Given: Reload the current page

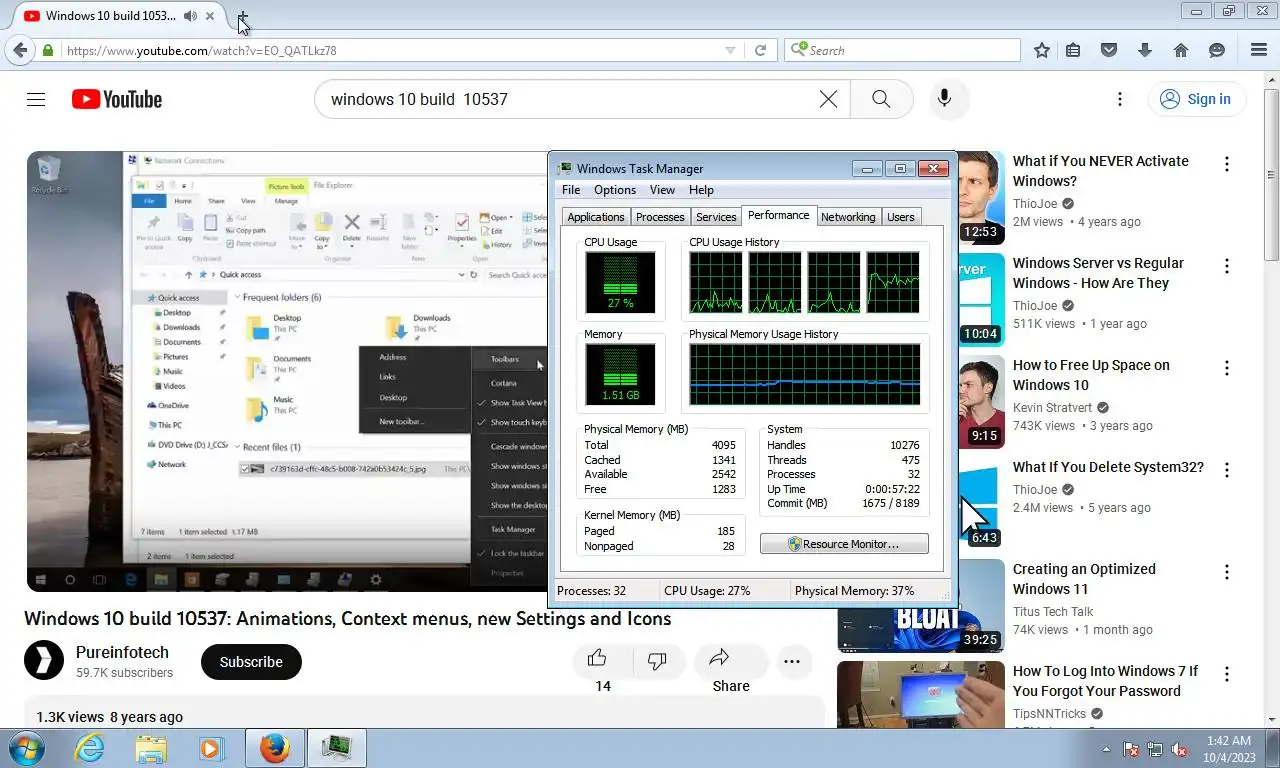Looking at the screenshot, I should coord(760,50).
